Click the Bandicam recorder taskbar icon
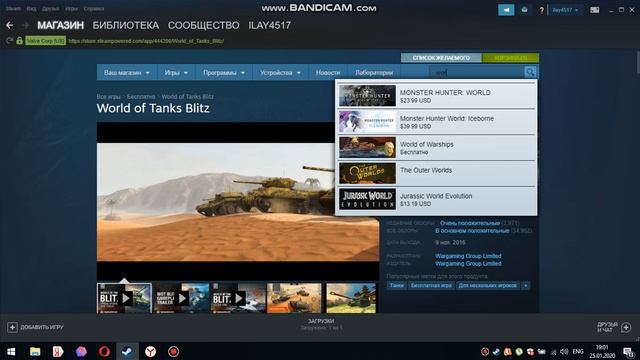The image size is (640, 360). pyautogui.click(x=173, y=351)
